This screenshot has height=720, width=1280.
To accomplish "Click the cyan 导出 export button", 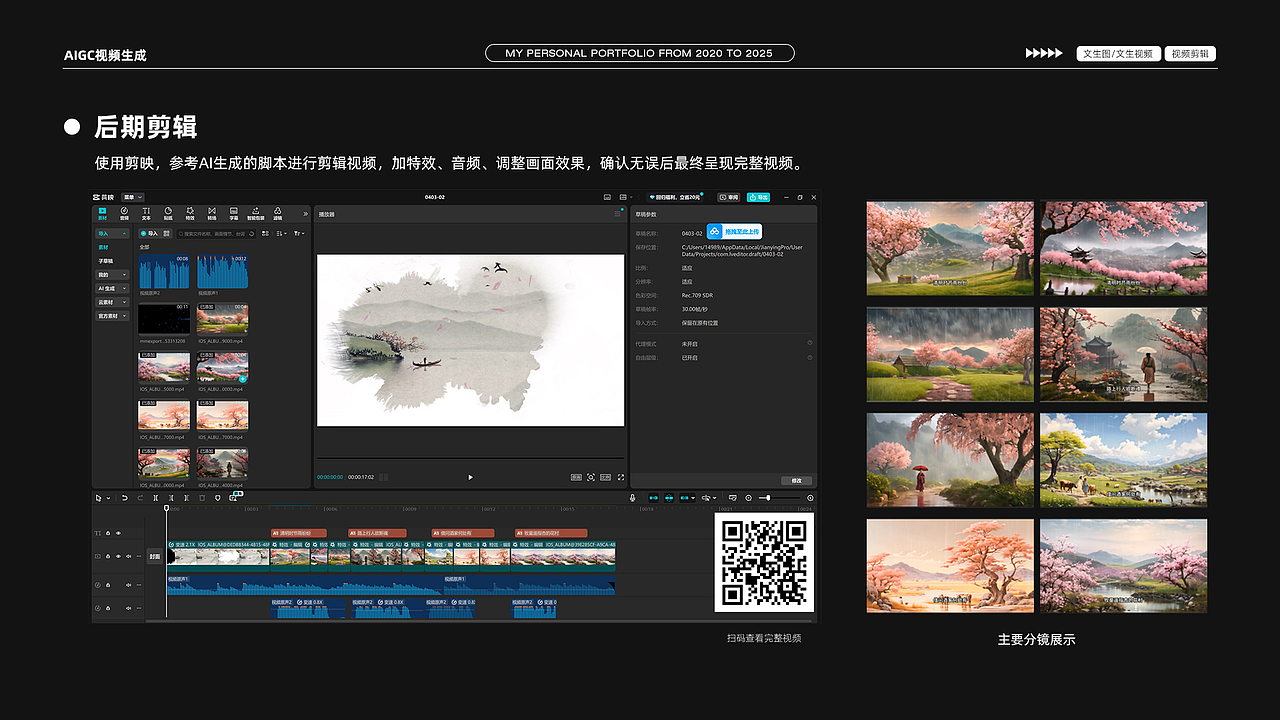I will tap(758, 197).
